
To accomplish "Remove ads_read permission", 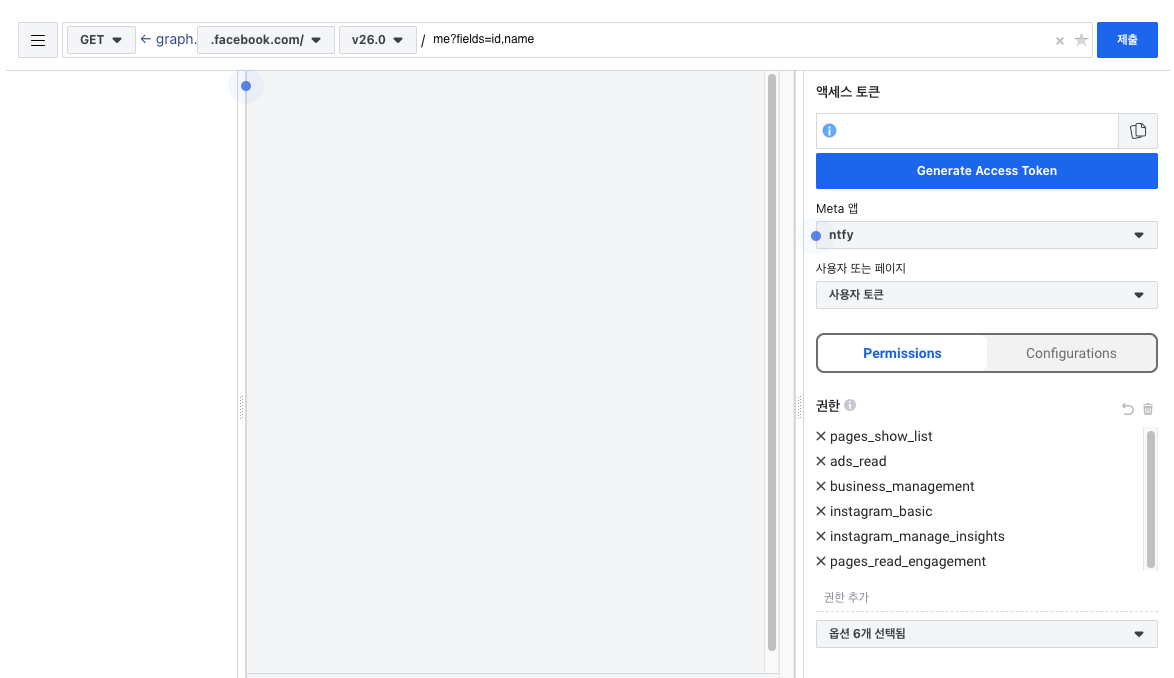I will pos(821,461).
